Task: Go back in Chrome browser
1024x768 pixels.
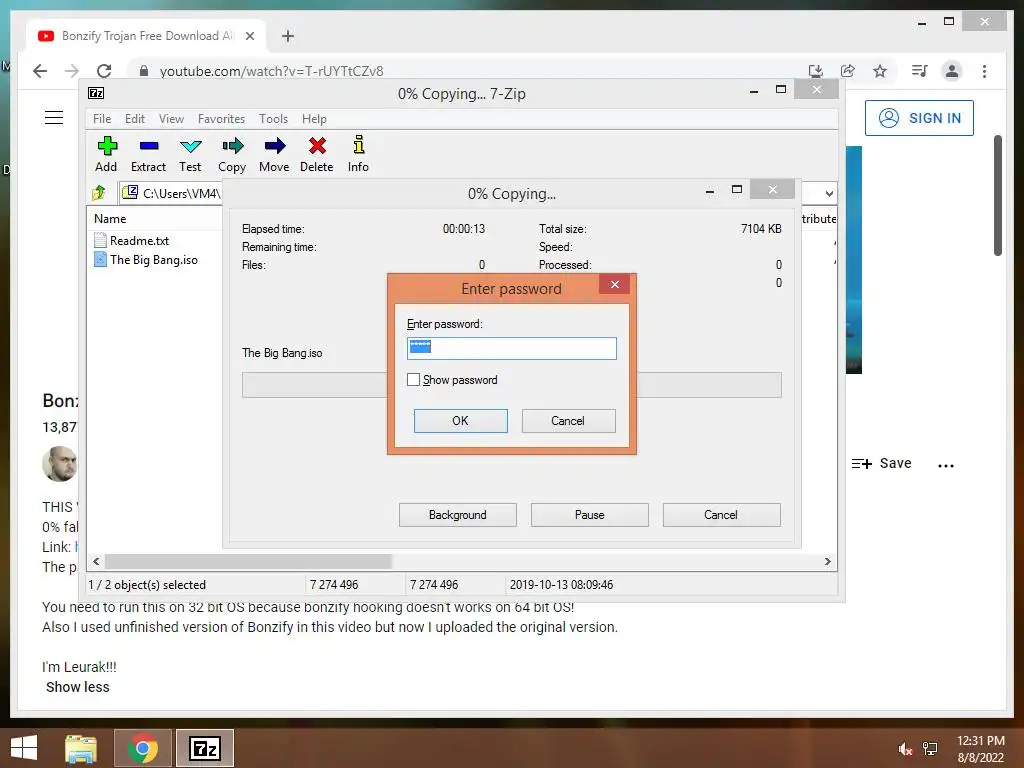Action: [x=40, y=71]
